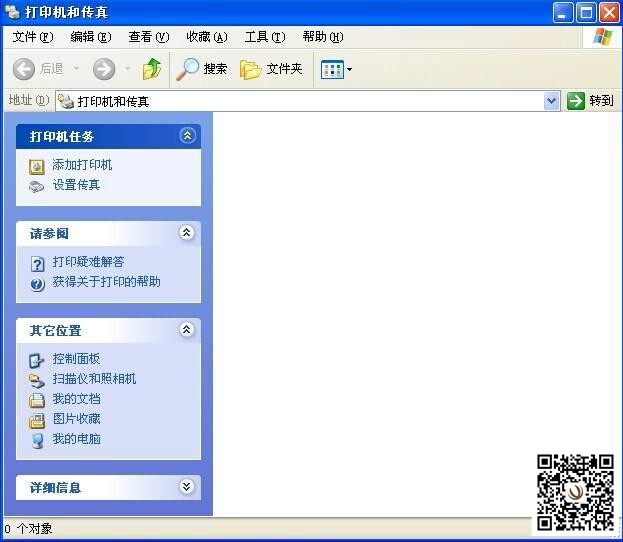Open the address bar dropdown arrow
This screenshot has width=623, height=542.
tap(552, 101)
